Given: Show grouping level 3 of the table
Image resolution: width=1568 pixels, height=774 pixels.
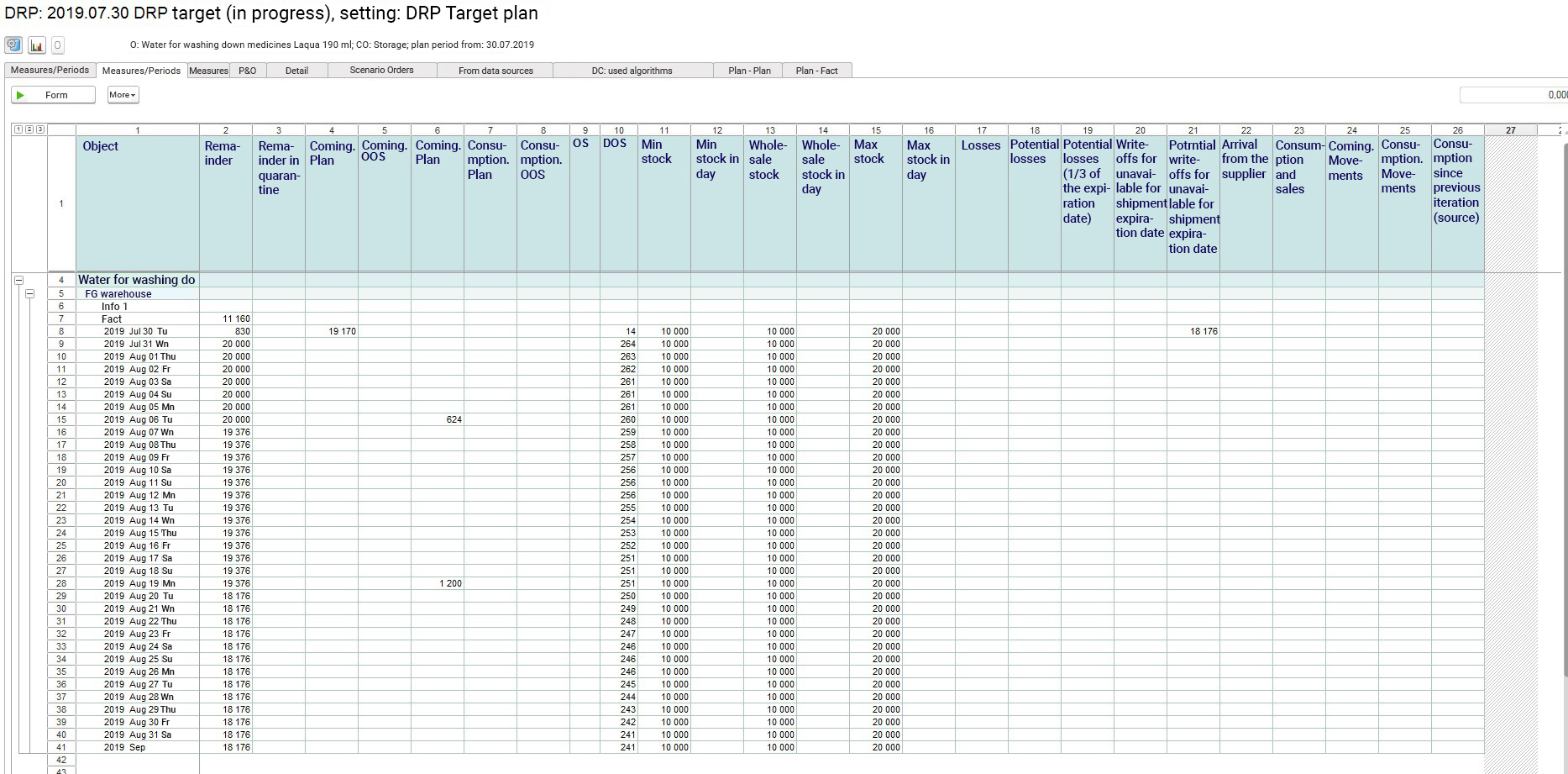Looking at the screenshot, I should [x=40, y=129].
